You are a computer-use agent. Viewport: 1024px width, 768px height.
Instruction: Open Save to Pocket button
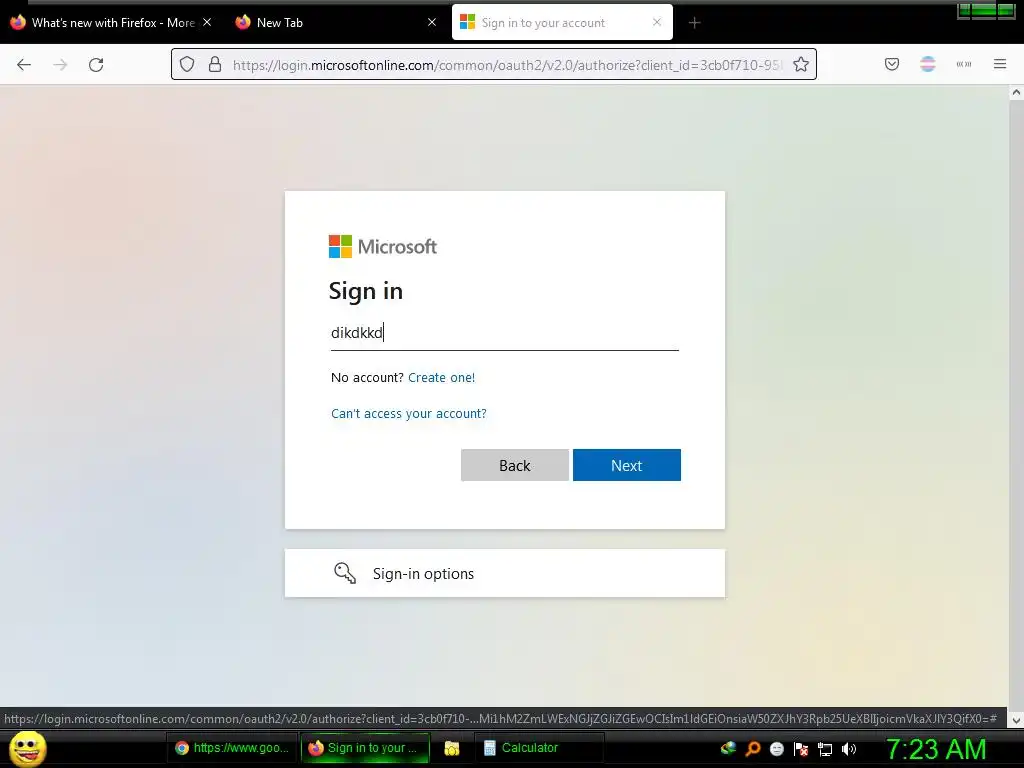pos(892,64)
